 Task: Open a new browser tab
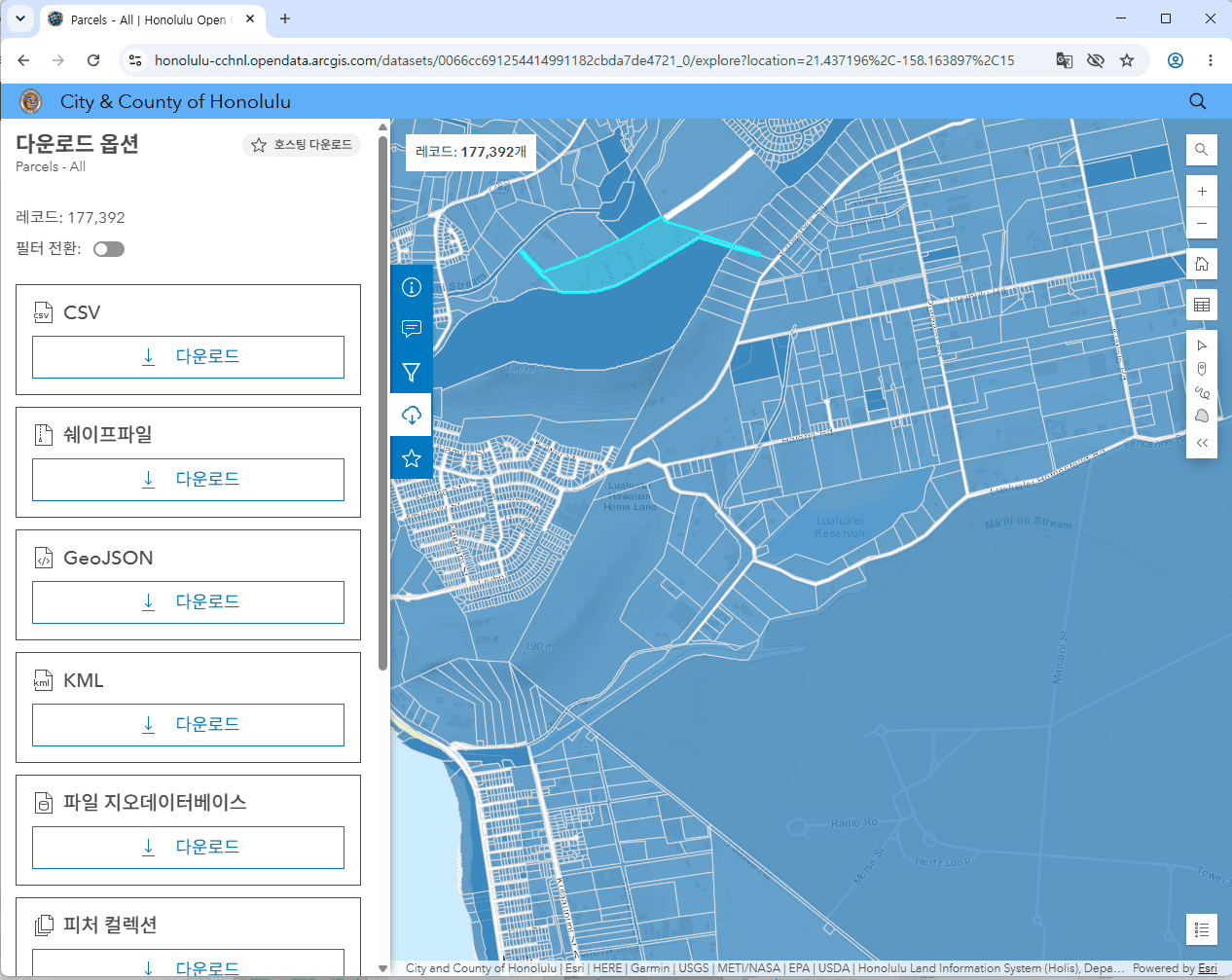tap(285, 18)
